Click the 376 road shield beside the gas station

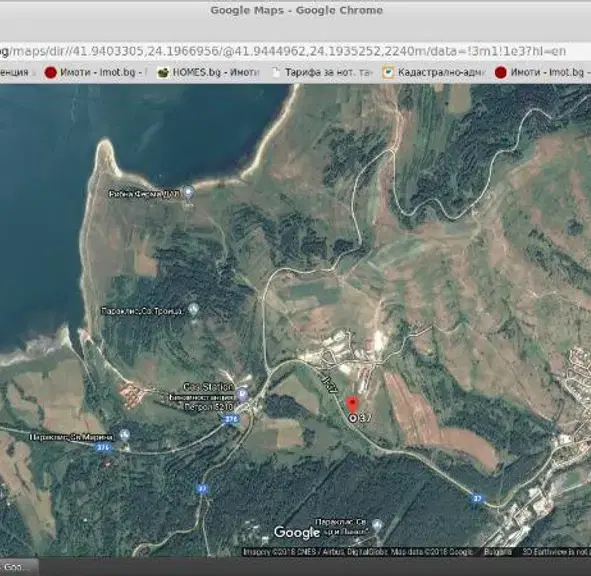(231, 419)
